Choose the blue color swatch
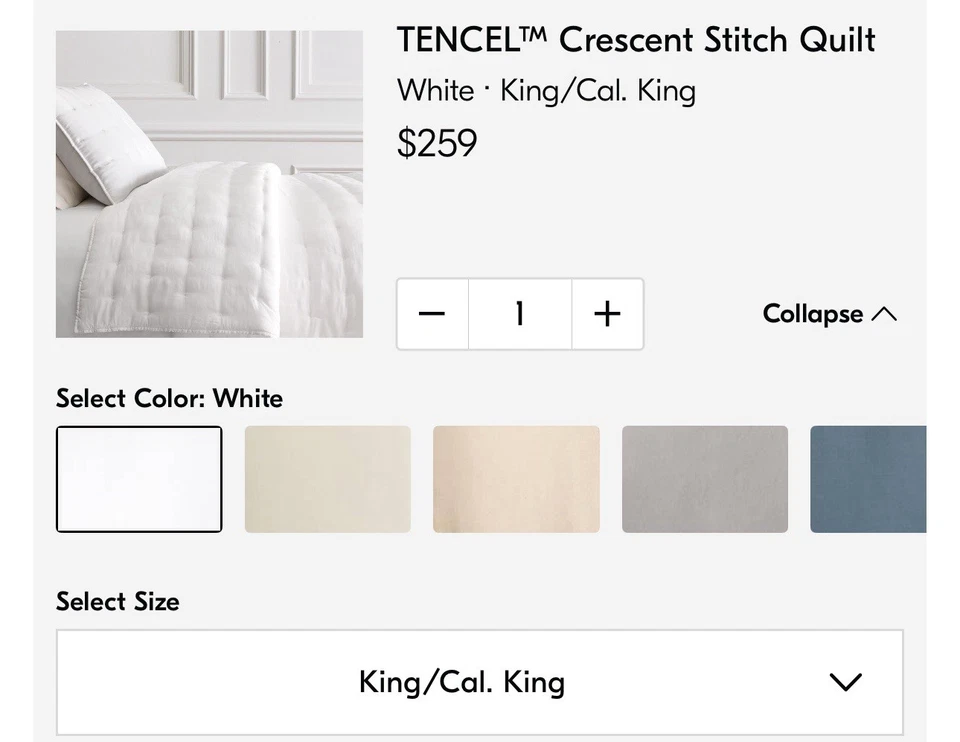Viewport: 960px width, 742px height. coord(868,479)
